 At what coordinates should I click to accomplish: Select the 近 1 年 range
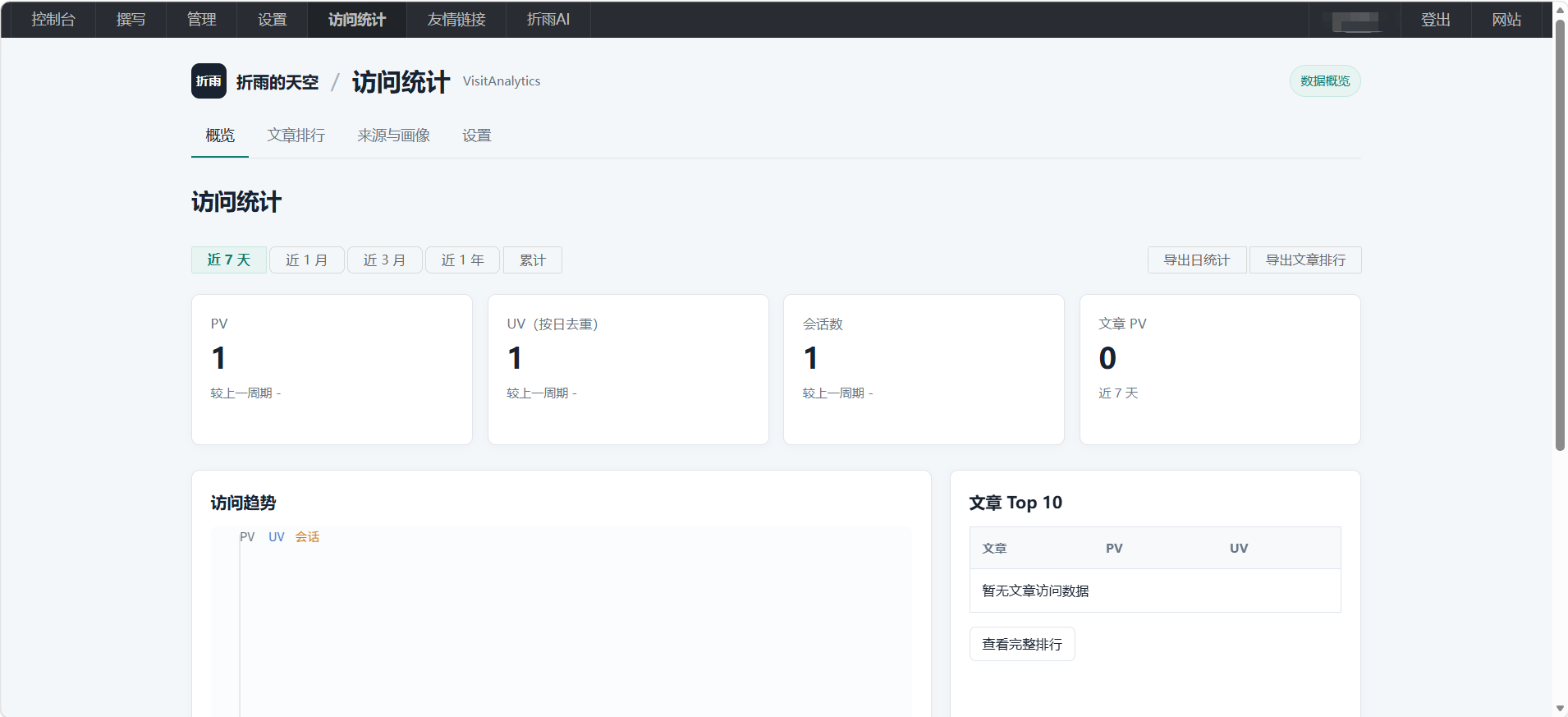click(463, 260)
